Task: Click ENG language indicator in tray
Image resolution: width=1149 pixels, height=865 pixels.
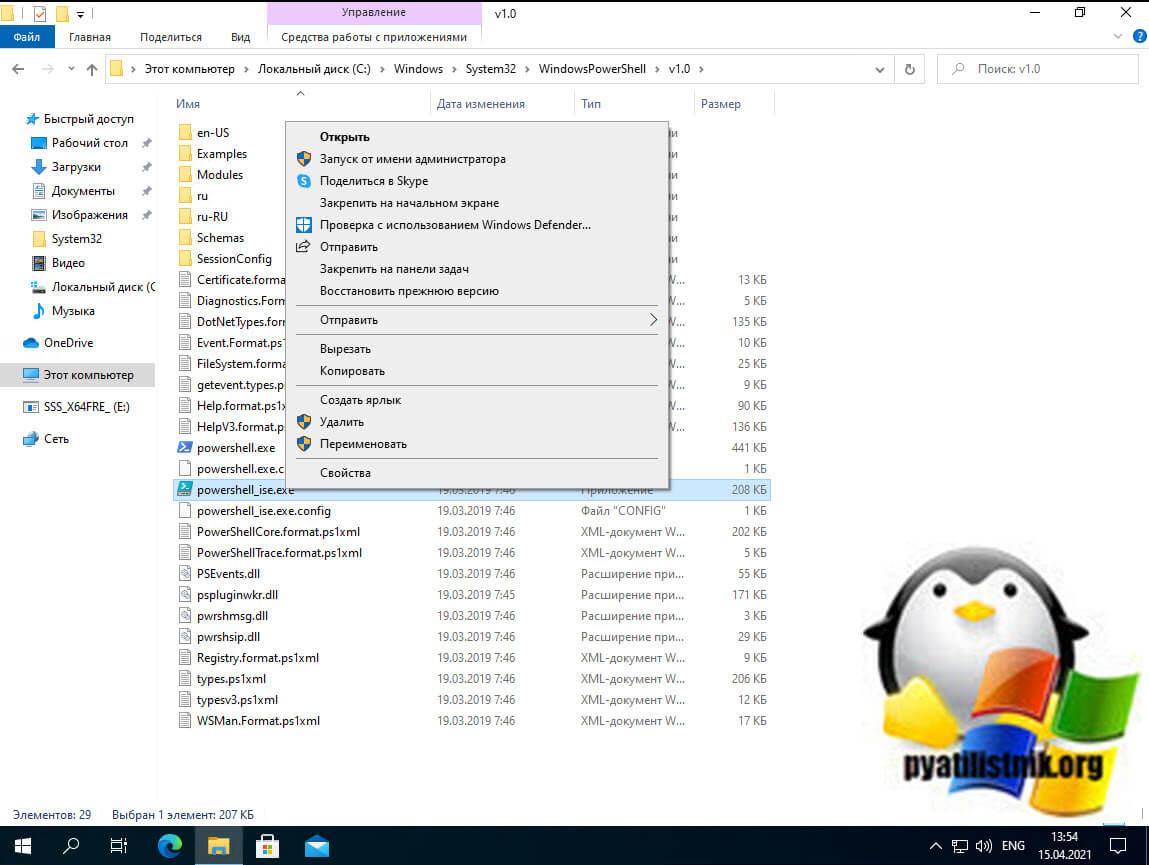Action: [1013, 846]
